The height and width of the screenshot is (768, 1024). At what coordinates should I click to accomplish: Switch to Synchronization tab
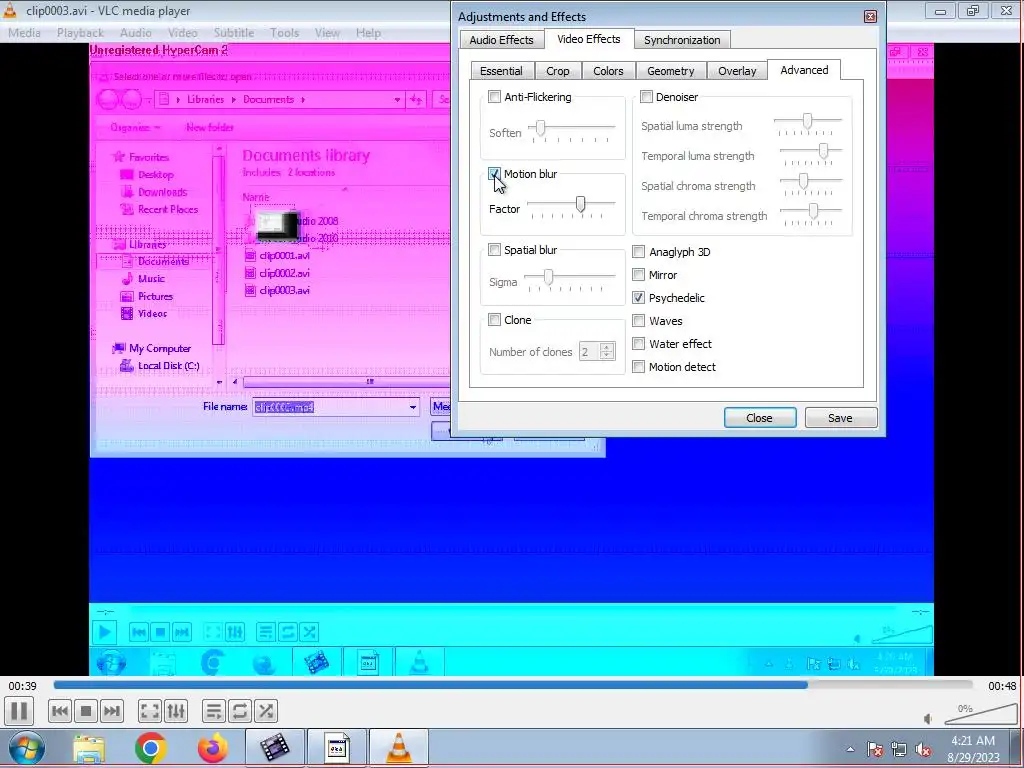point(682,40)
